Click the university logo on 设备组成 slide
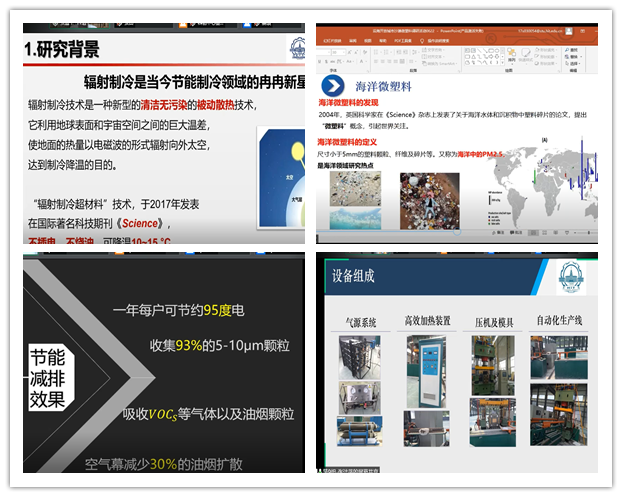The width and height of the screenshot is (622, 497). 571,277
